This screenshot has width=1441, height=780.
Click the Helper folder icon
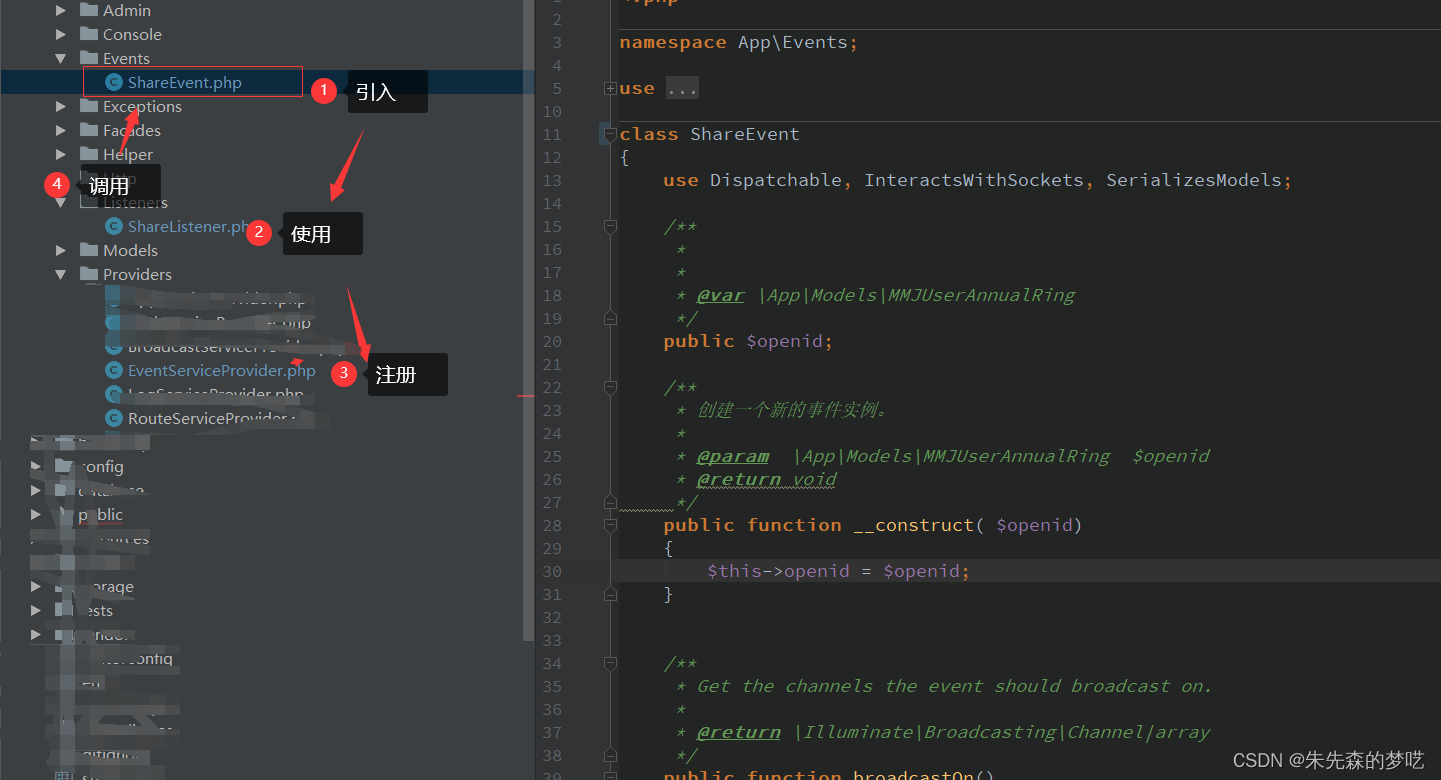(89, 153)
